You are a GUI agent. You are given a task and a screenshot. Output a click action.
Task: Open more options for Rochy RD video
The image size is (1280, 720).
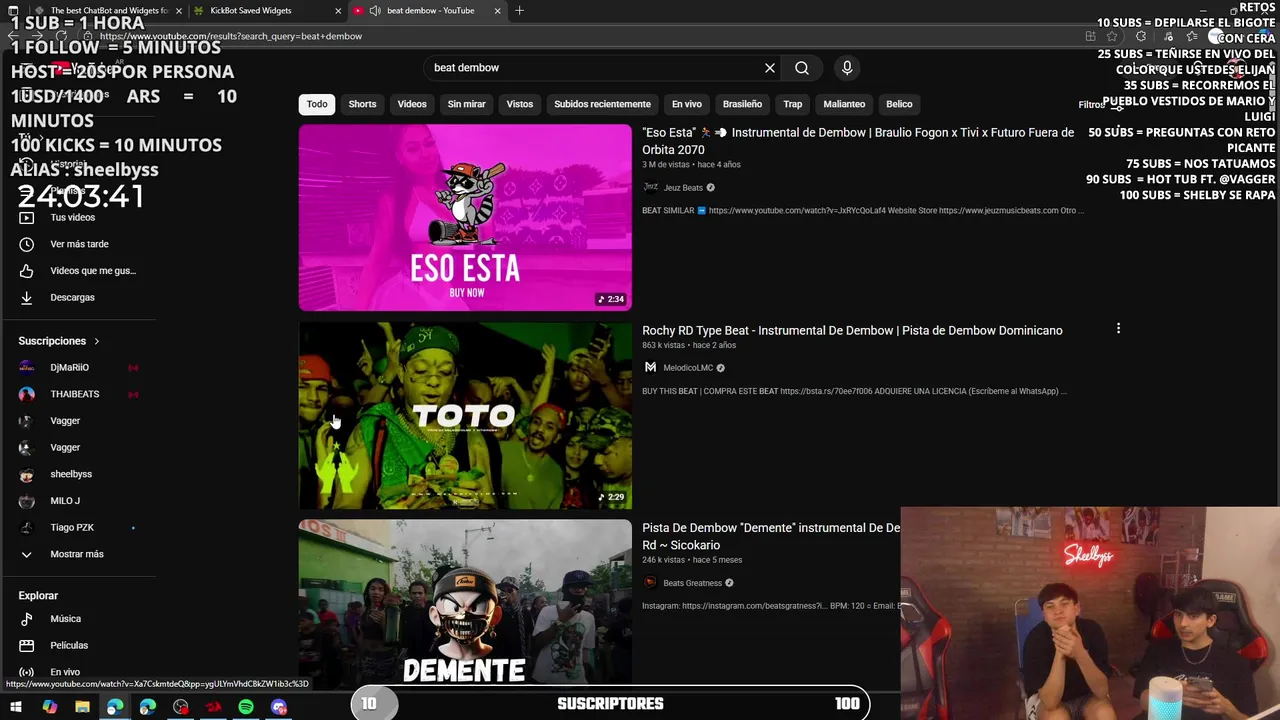(x=1118, y=328)
